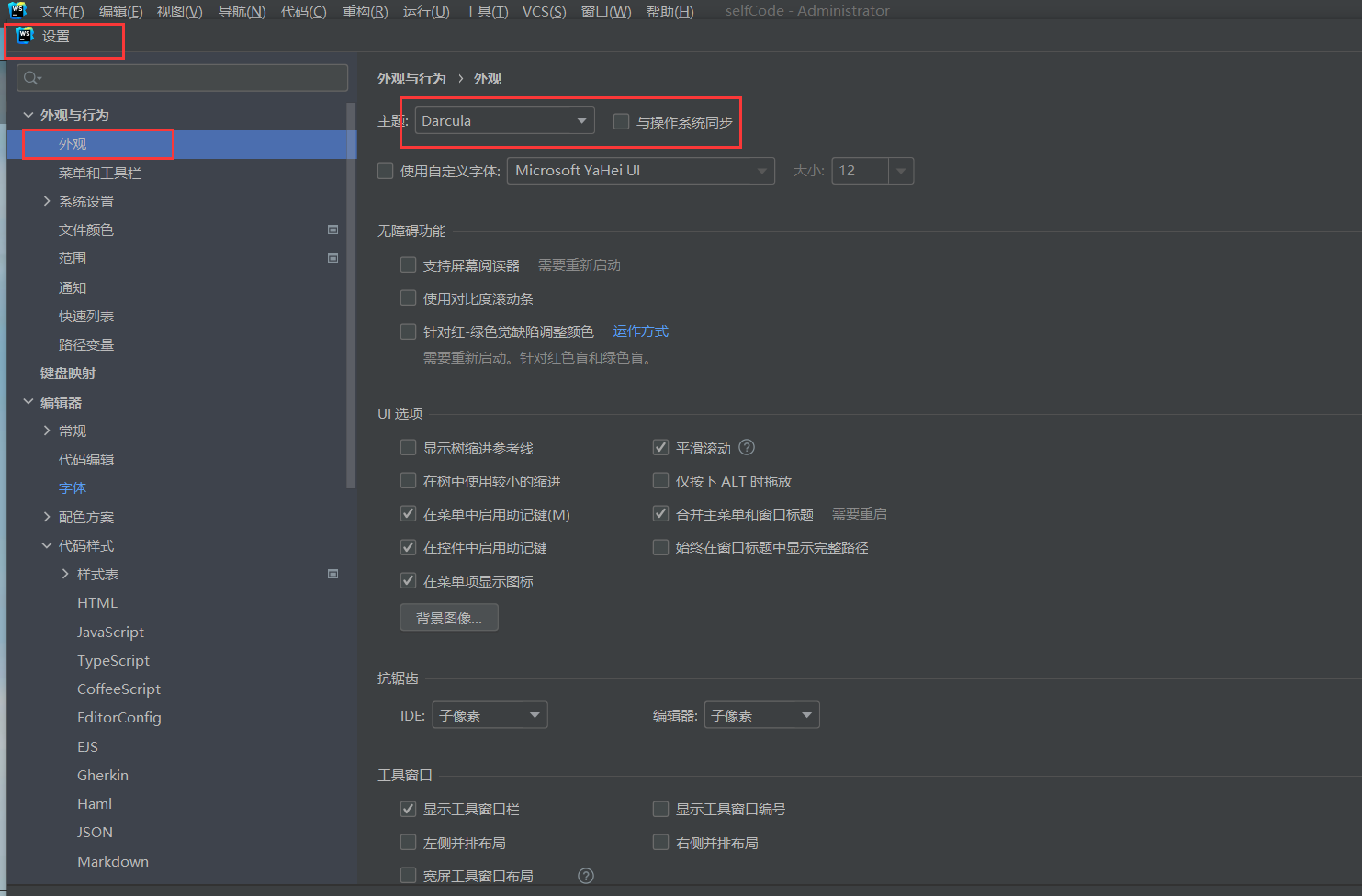Enable 始终在窗口标题中显示完整路径 checkbox
Image resolution: width=1362 pixels, height=896 pixels.
[660, 547]
